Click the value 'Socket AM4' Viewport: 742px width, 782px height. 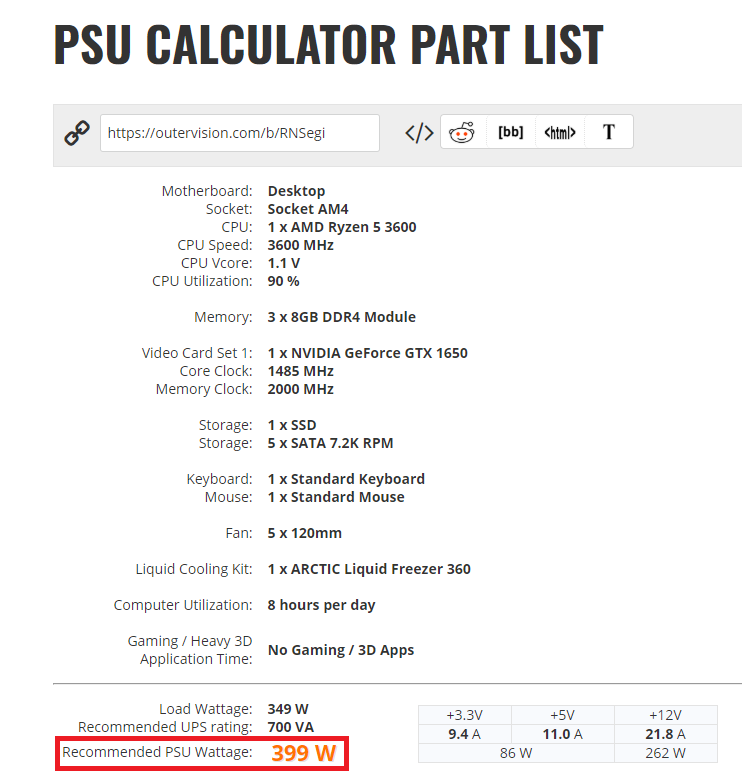[x=308, y=209]
